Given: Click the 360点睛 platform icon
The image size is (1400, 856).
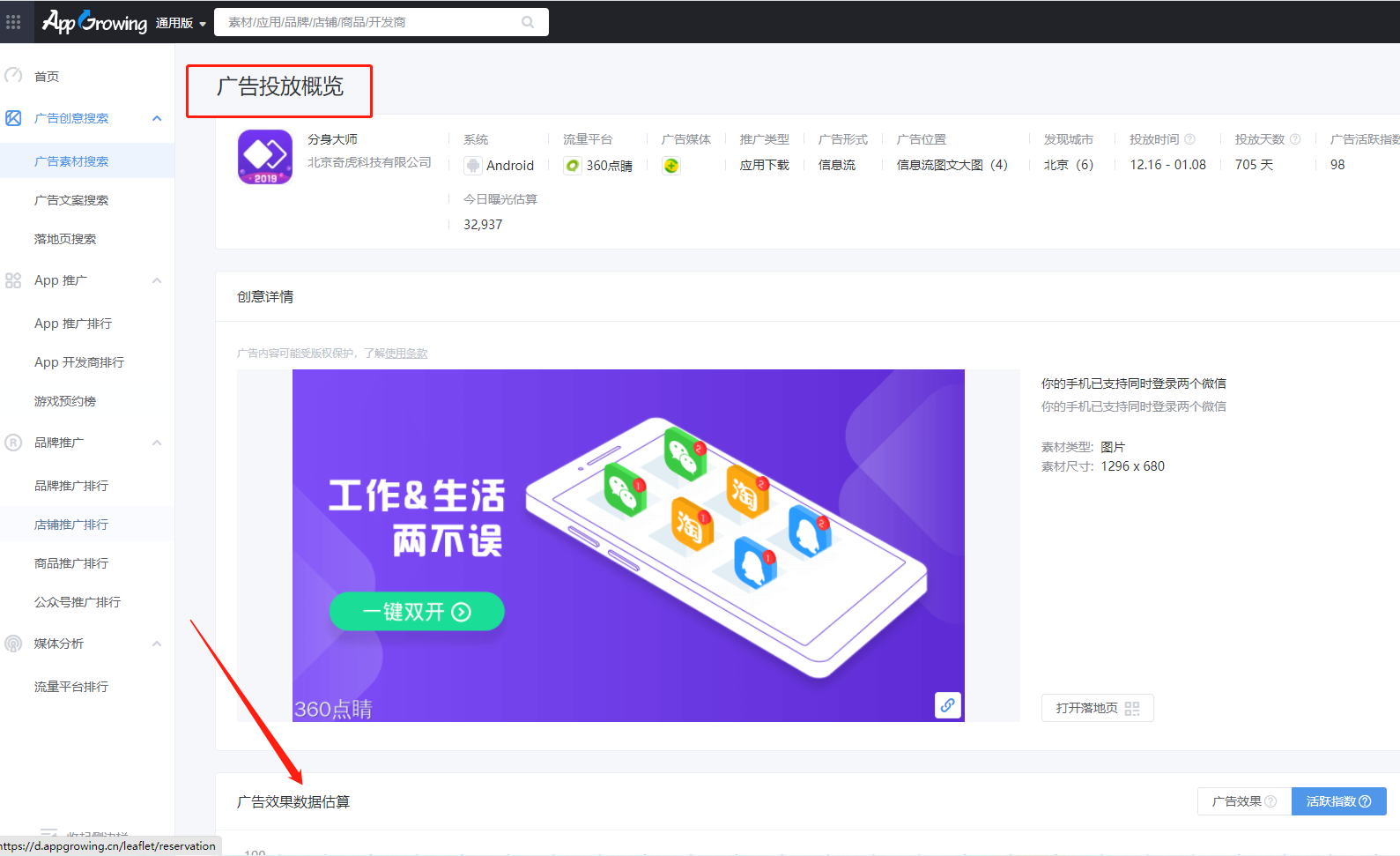Looking at the screenshot, I should 573,165.
